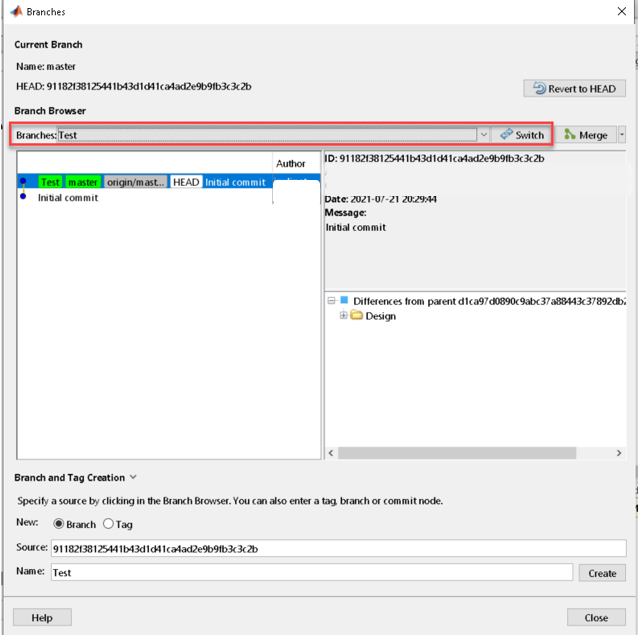Click the Switch button
The width and height of the screenshot is (641, 635).
click(521, 135)
